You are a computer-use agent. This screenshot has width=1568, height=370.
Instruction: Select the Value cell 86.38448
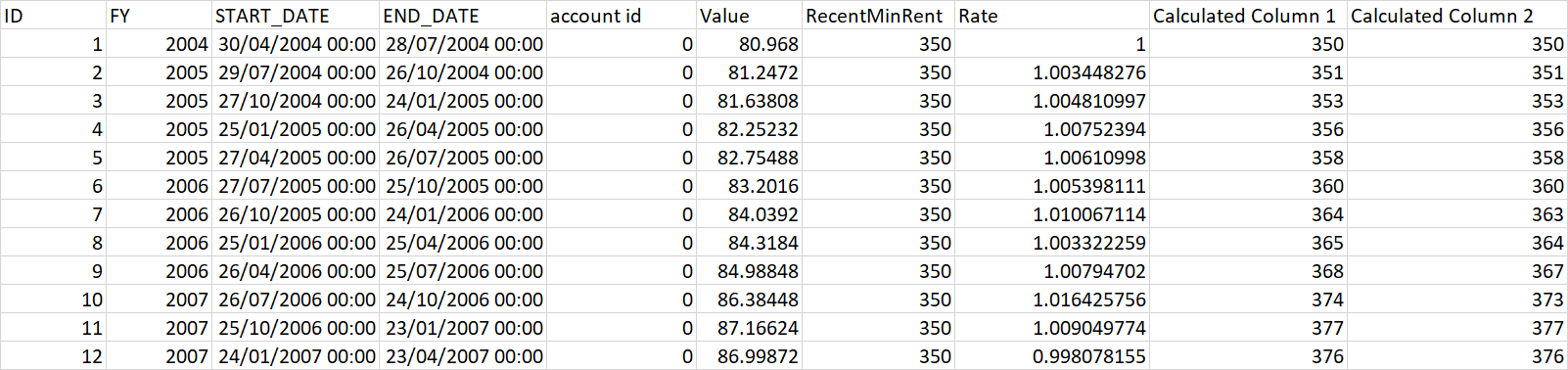[749, 300]
